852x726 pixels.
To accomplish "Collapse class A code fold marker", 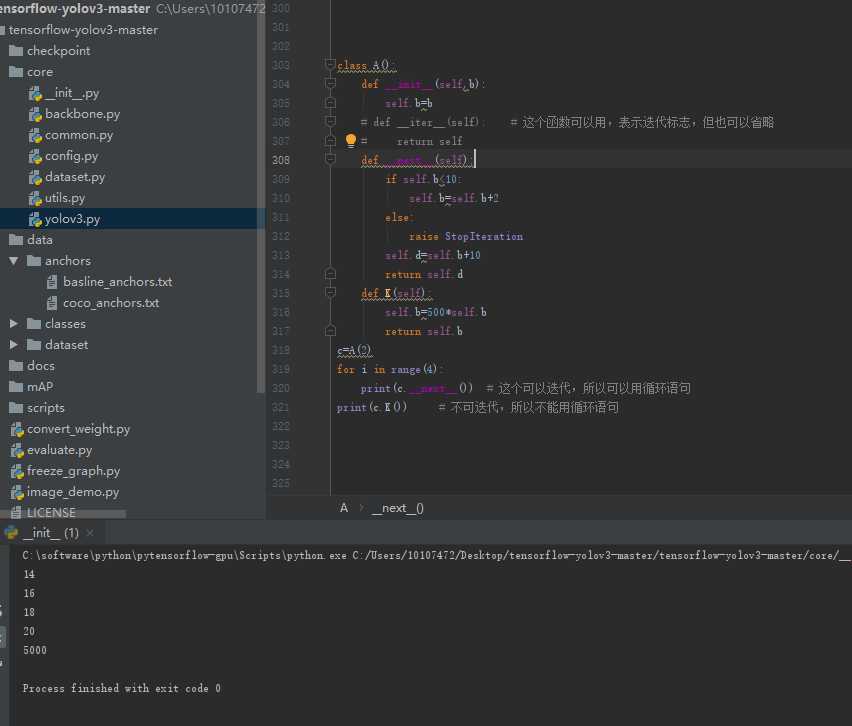I will tap(330, 64).
